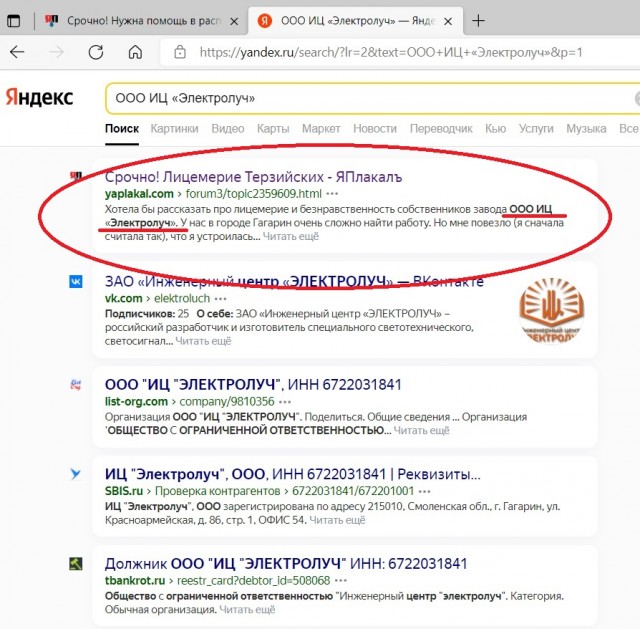This screenshot has width=640, height=629.
Task: Click the Яндекс logo
Action: [x=39, y=97]
